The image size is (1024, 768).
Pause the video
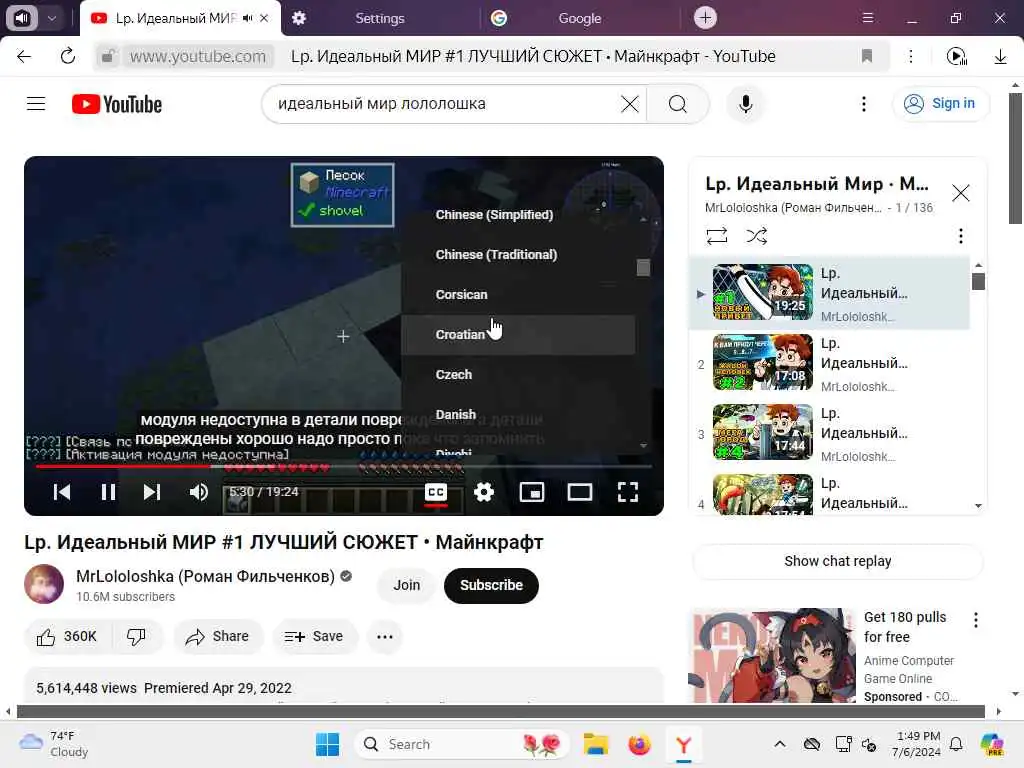point(108,492)
